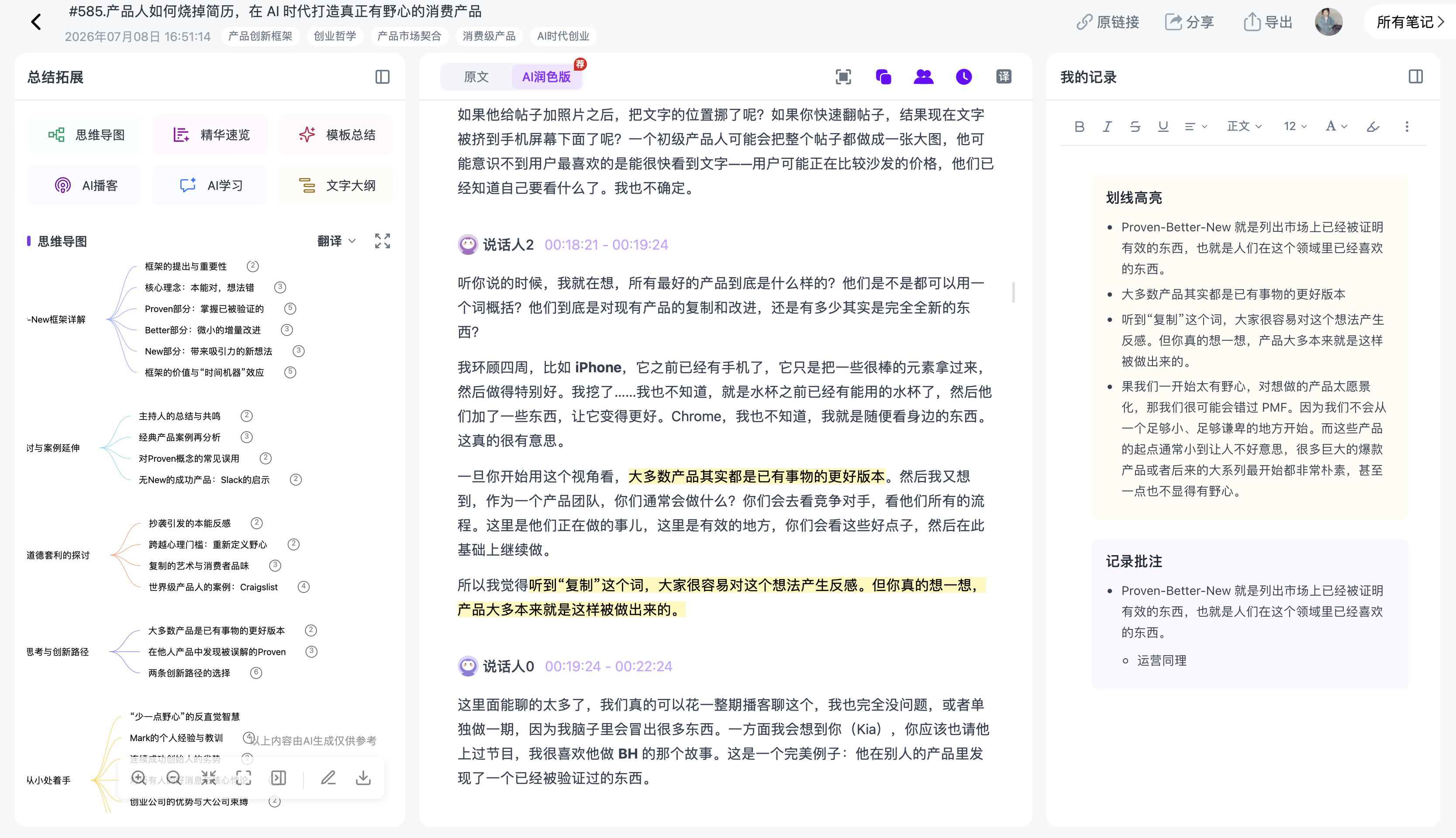1456x838 pixels.
Task: Expand the mind map to fullscreen
Action: pyautogui.click(x=382, y=241)
